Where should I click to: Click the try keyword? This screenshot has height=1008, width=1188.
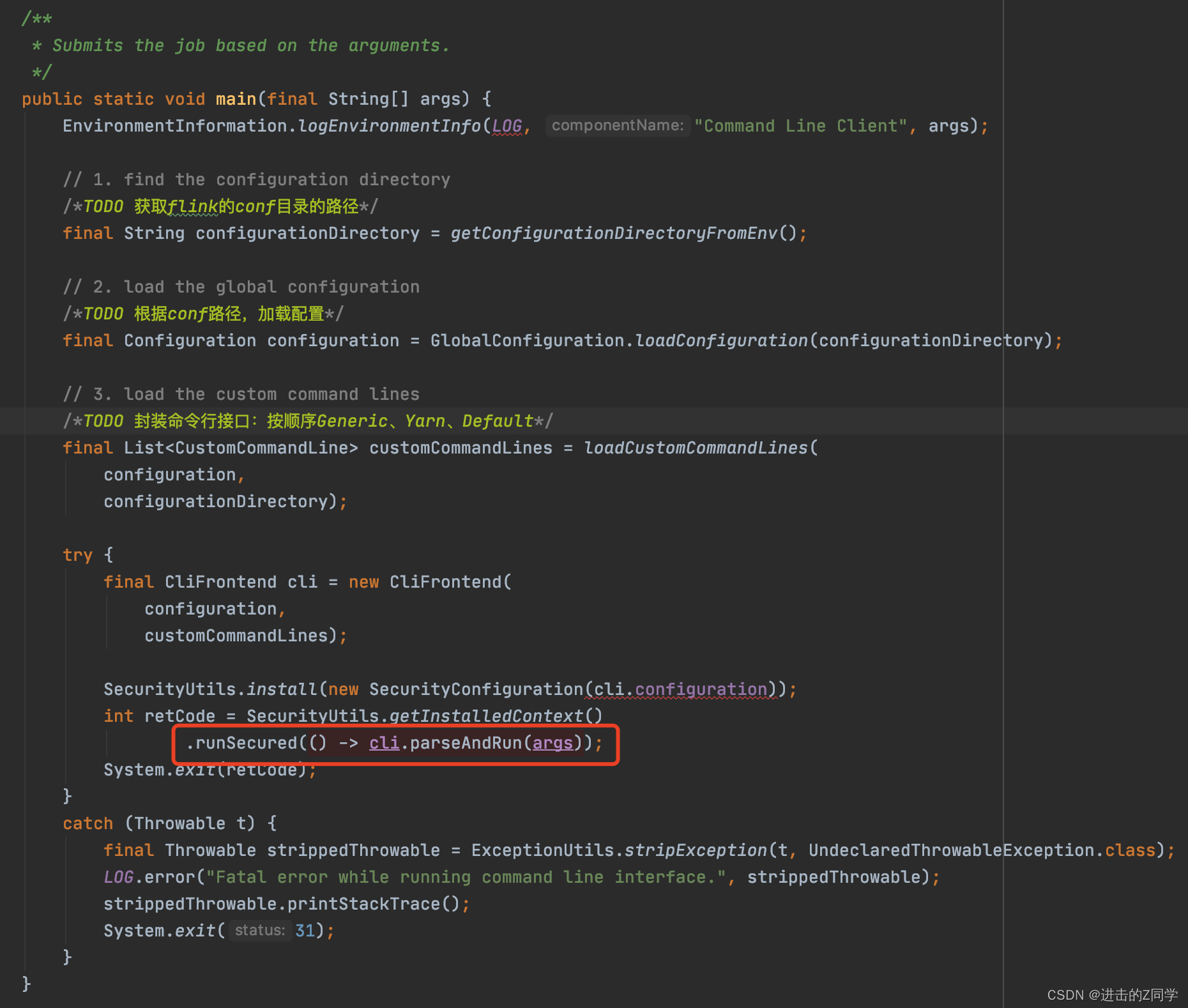(78, 555)
